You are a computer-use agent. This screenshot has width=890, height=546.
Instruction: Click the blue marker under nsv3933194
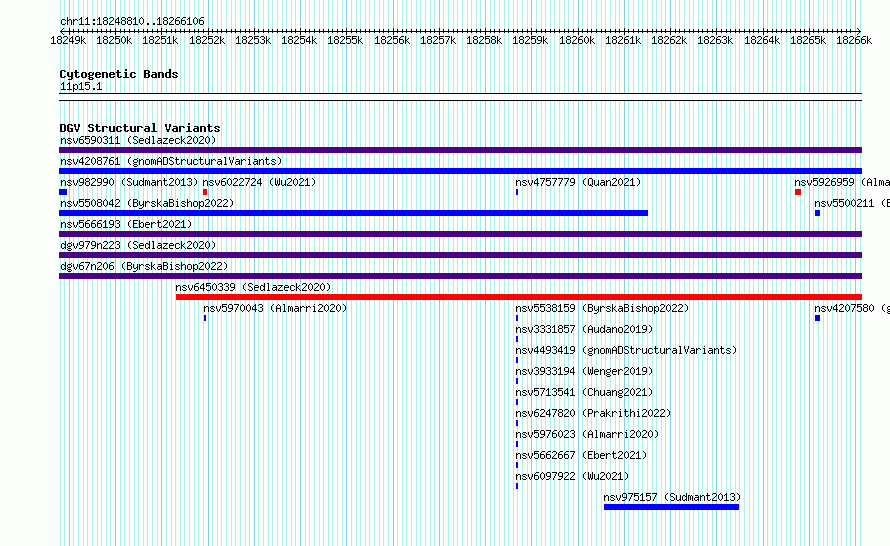[x=517, y=381]
